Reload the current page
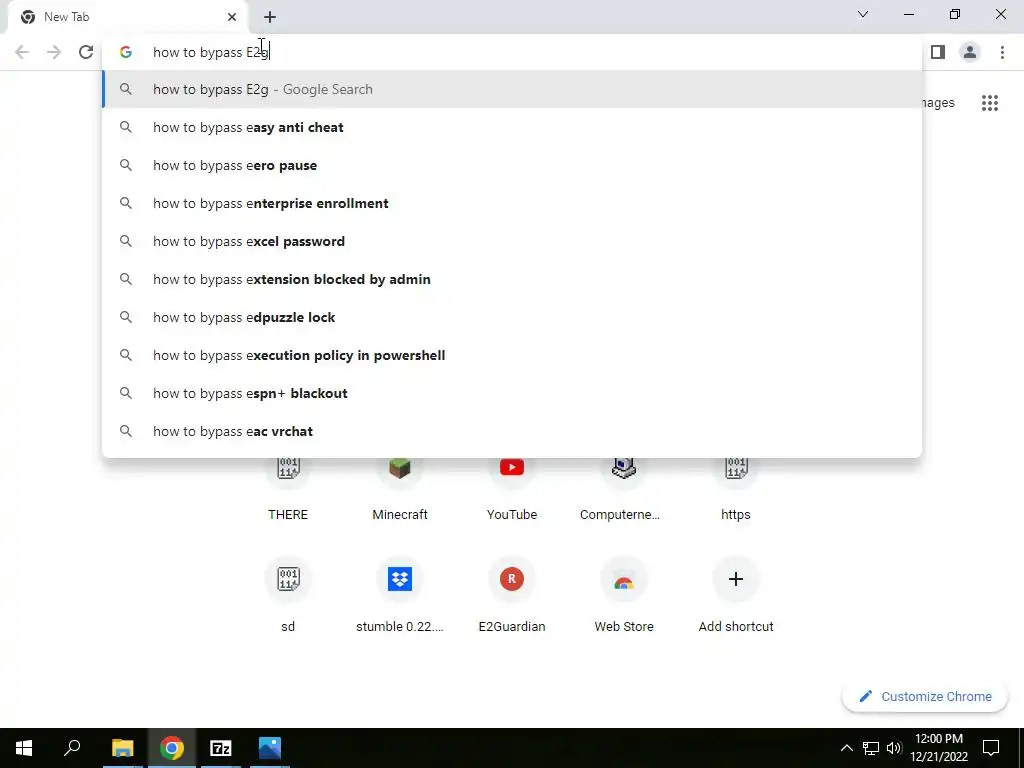The width and height of the screenshot is (1024, 768). [x=86, y=52]
